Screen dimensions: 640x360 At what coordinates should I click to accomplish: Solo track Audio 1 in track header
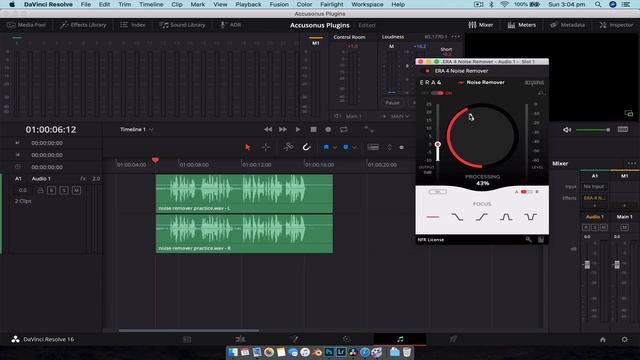(64, 190)
